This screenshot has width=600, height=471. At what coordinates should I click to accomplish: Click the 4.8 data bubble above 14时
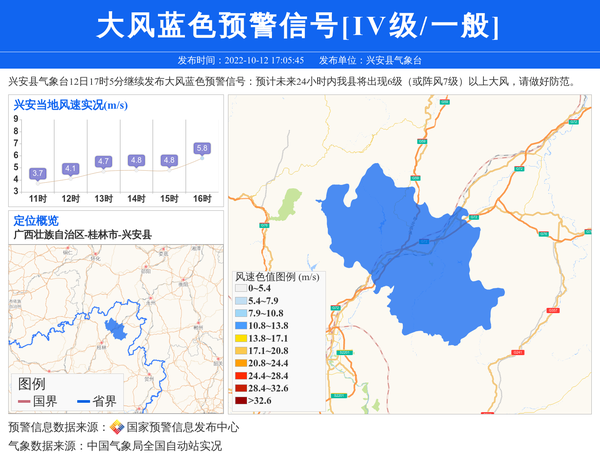tap(136, 160)
